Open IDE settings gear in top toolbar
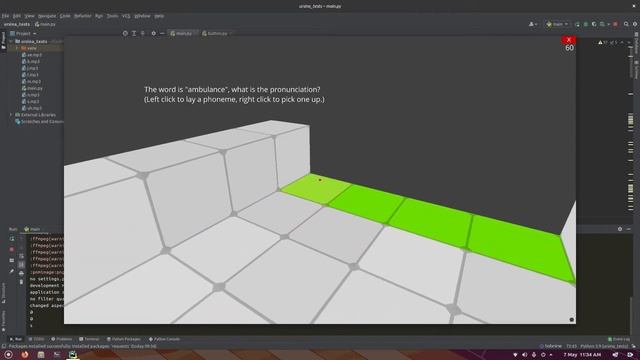Viewport: 640px width, 360px height. coord(635,24)
